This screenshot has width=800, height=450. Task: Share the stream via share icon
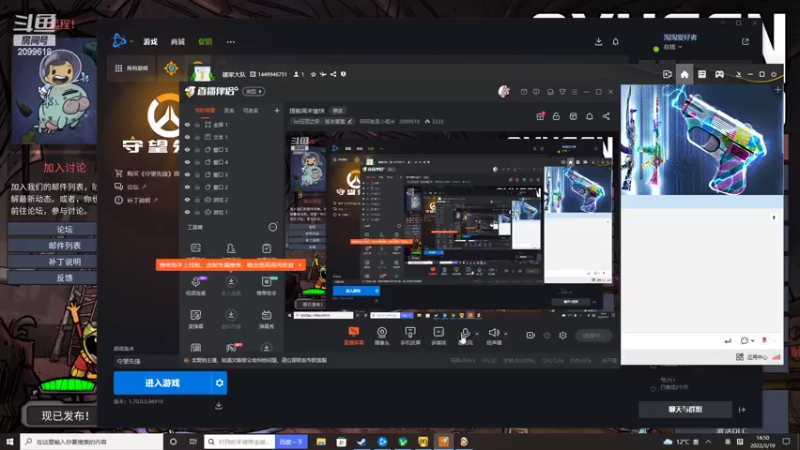click(x=606, y=116)
